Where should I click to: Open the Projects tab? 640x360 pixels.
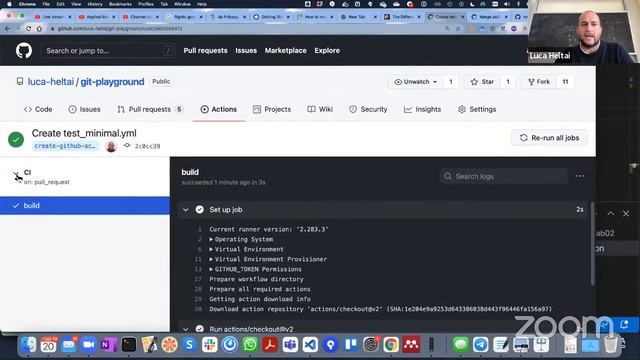[x=272, y=109]
